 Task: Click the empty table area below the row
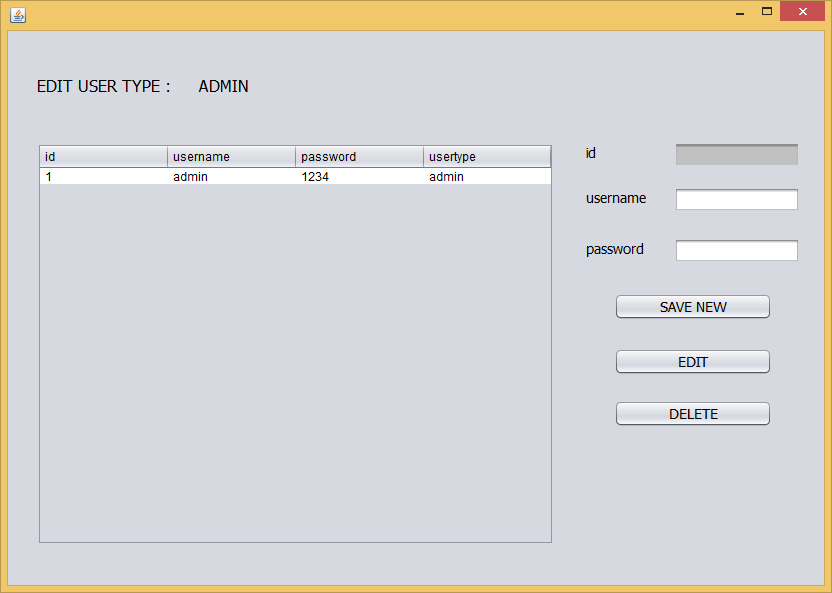(295, 360)
